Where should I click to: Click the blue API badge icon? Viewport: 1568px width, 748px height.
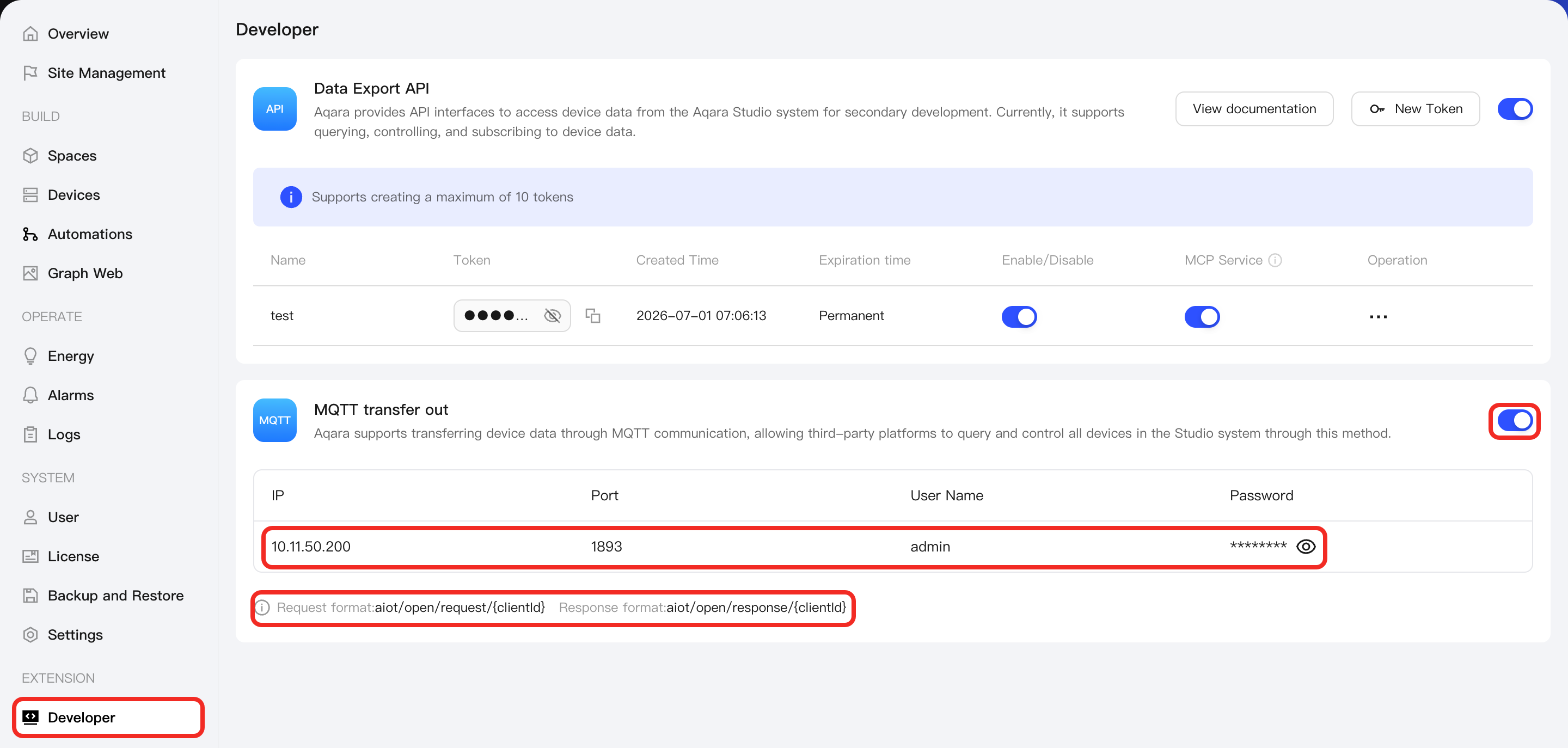pos(275,109)
